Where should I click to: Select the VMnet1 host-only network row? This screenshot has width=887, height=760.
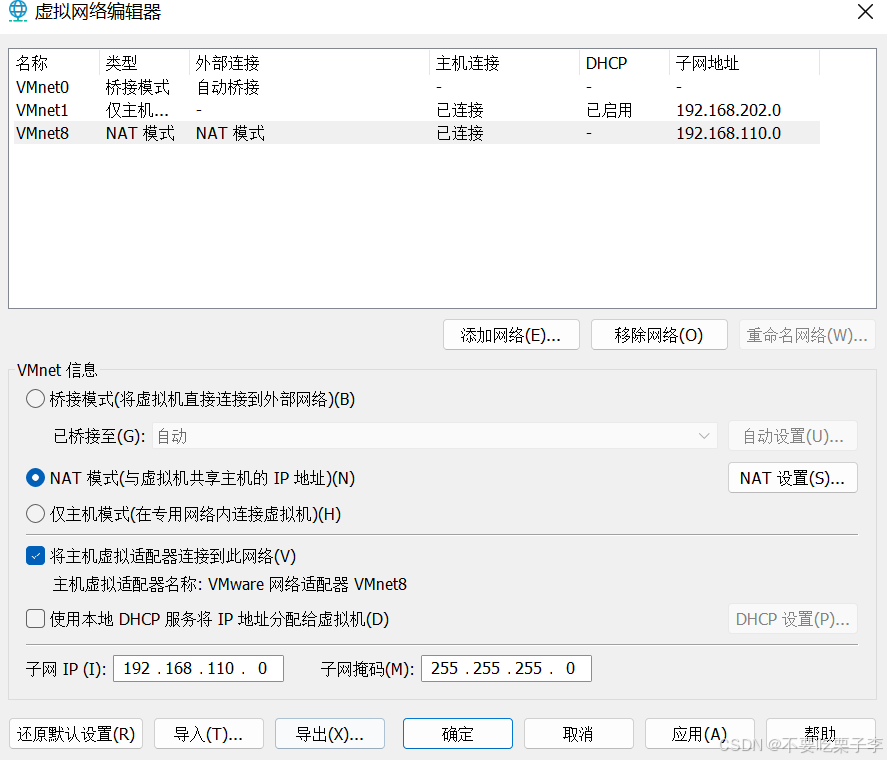pyautogui.click(x=43, y=110)
